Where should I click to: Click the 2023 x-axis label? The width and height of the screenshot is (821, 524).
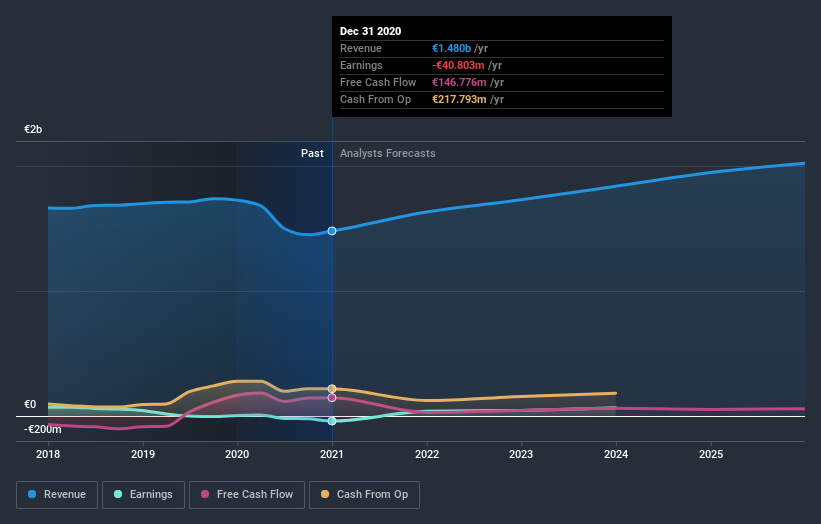click(x=521, y=454)
